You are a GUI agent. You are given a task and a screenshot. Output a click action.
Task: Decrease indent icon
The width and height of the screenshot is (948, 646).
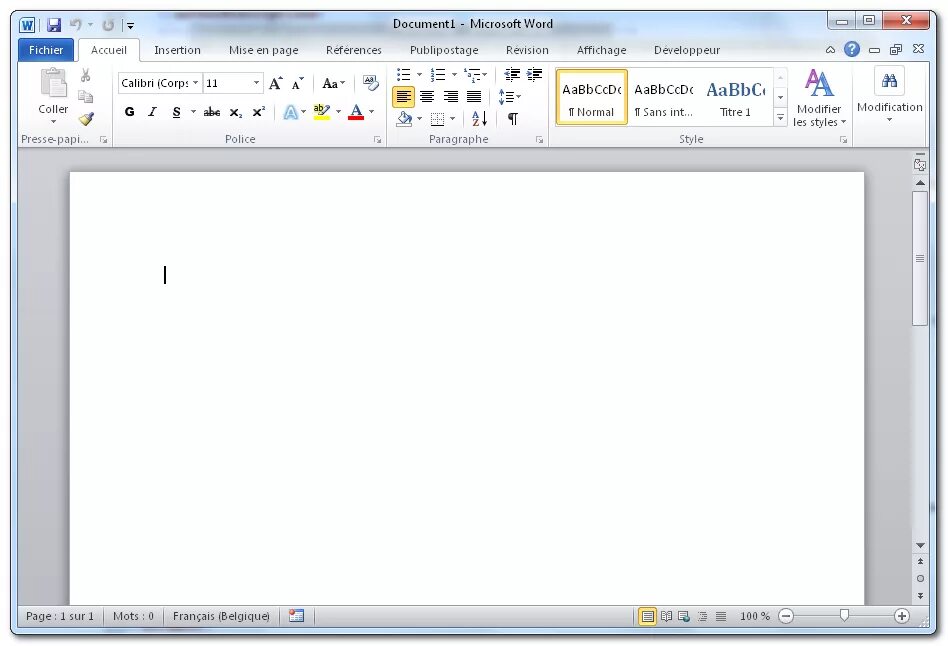[512, 74]
